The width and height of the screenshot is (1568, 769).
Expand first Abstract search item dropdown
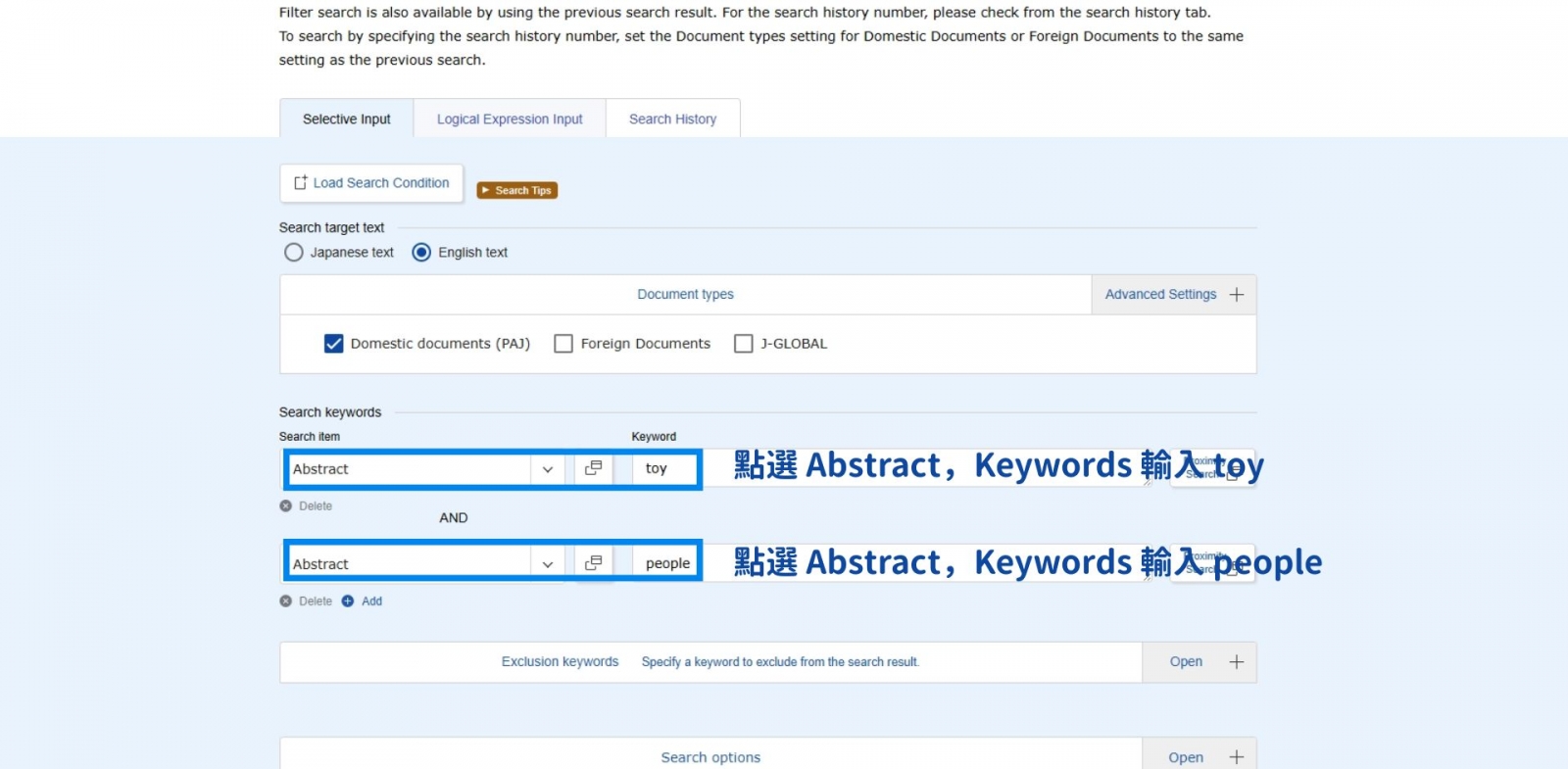547,469
